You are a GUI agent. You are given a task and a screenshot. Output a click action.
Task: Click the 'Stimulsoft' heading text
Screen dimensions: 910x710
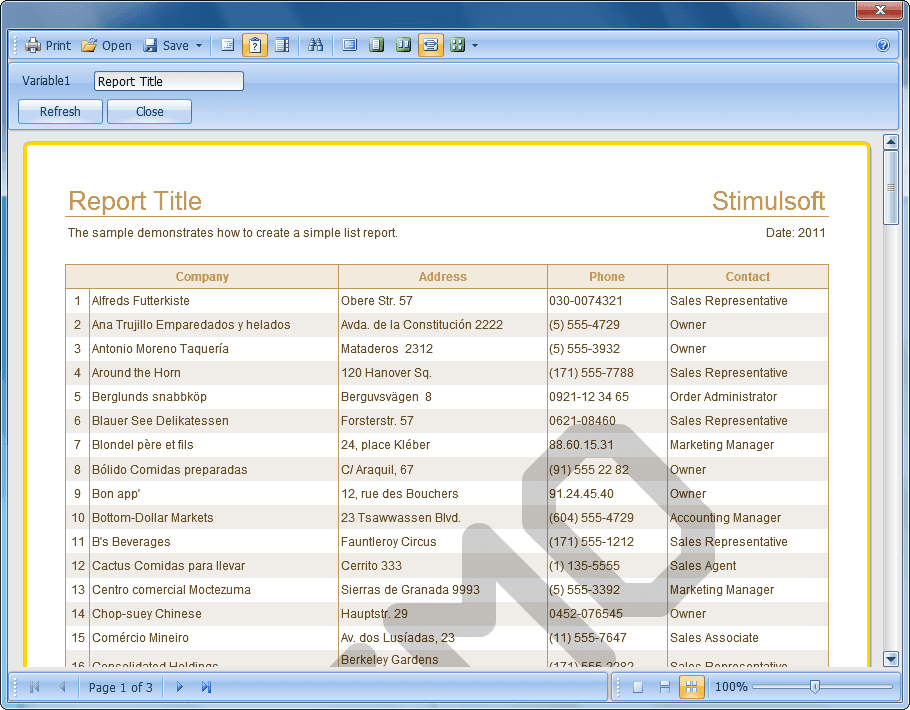point(768,201)
